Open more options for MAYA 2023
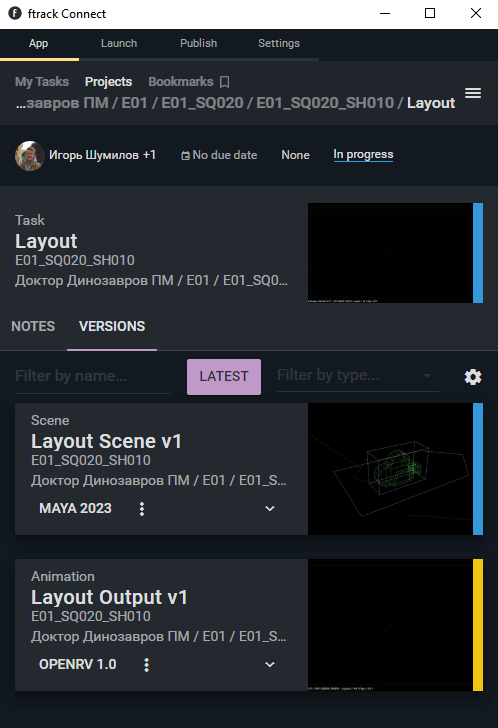 (x=142, y=509)
